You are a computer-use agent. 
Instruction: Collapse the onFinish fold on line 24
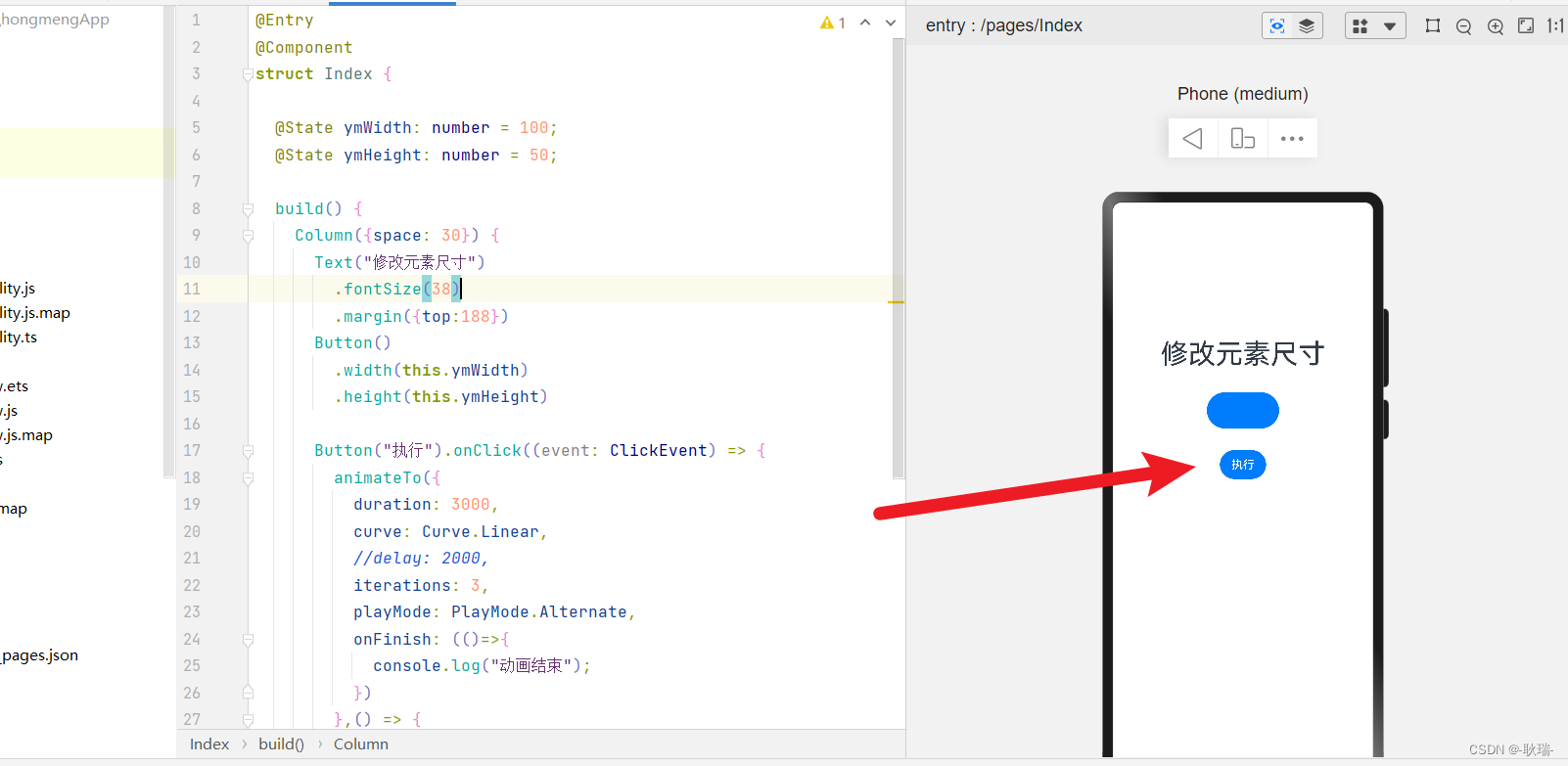tap(248, 640)
